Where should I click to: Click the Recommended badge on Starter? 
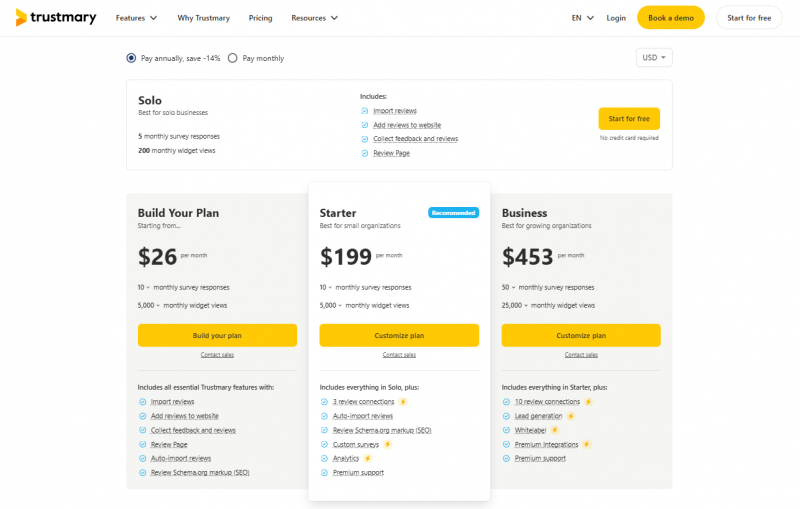pos(453,213)
